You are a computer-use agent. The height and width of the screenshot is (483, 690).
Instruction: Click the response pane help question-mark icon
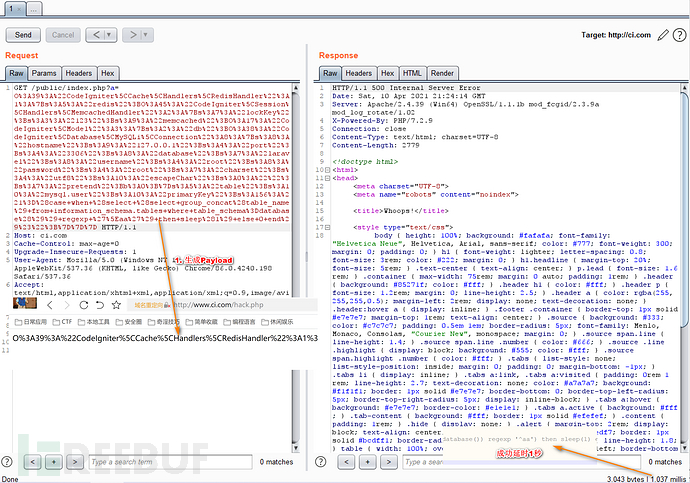pos(321,461)
